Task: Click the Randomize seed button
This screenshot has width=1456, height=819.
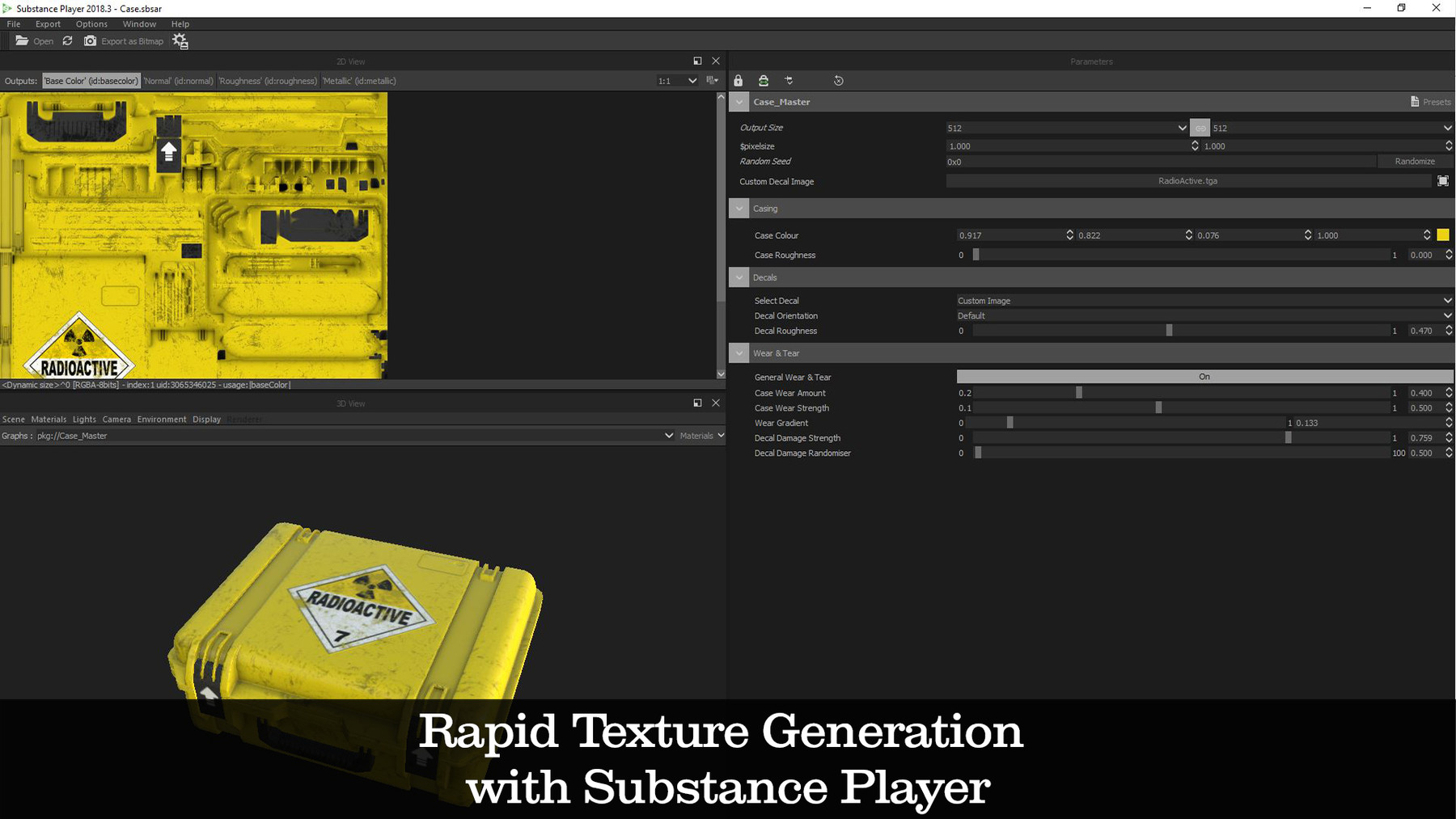Action: [x=1415, y=161]
